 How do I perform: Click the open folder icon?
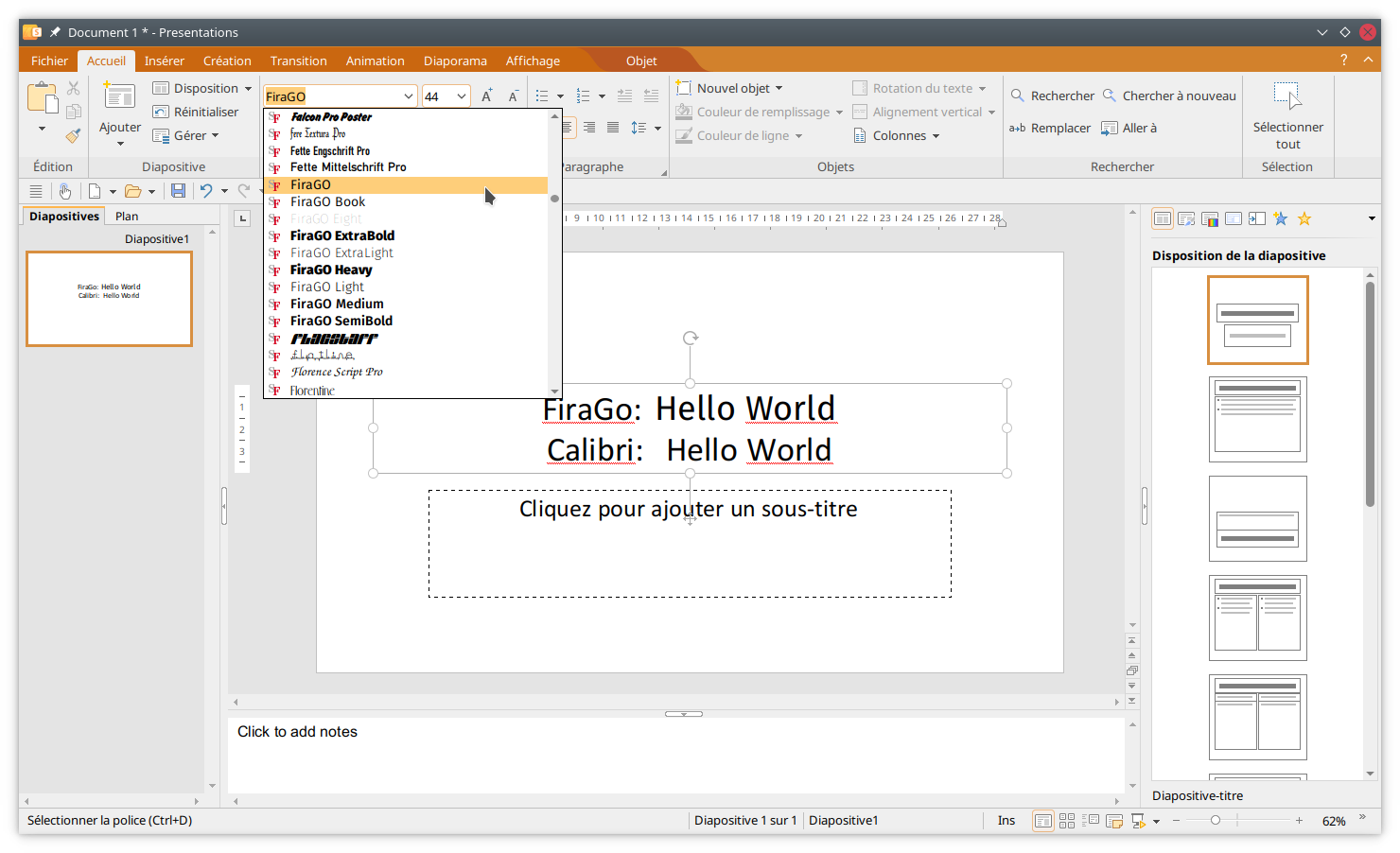click(132, 191)
